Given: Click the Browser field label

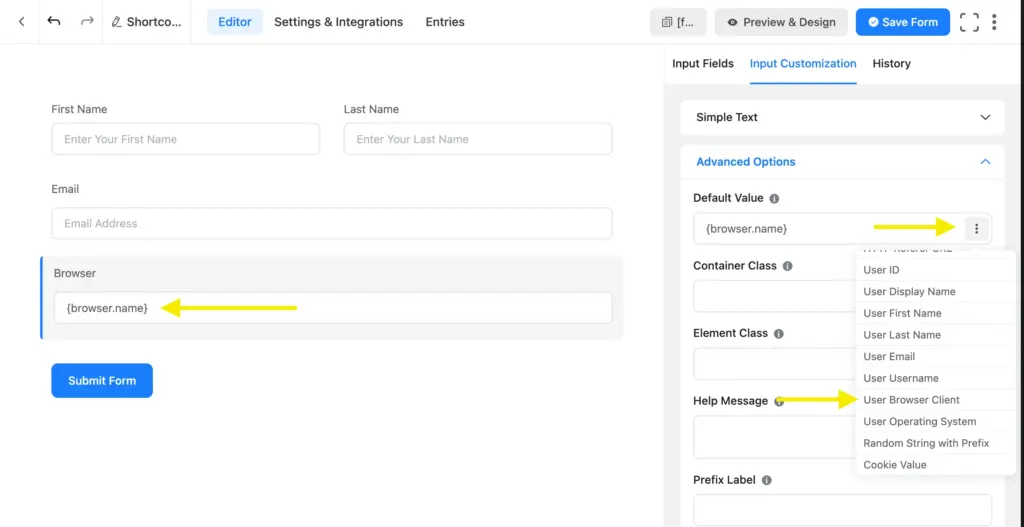Looking at the screenshot, I should coord(75,274).
